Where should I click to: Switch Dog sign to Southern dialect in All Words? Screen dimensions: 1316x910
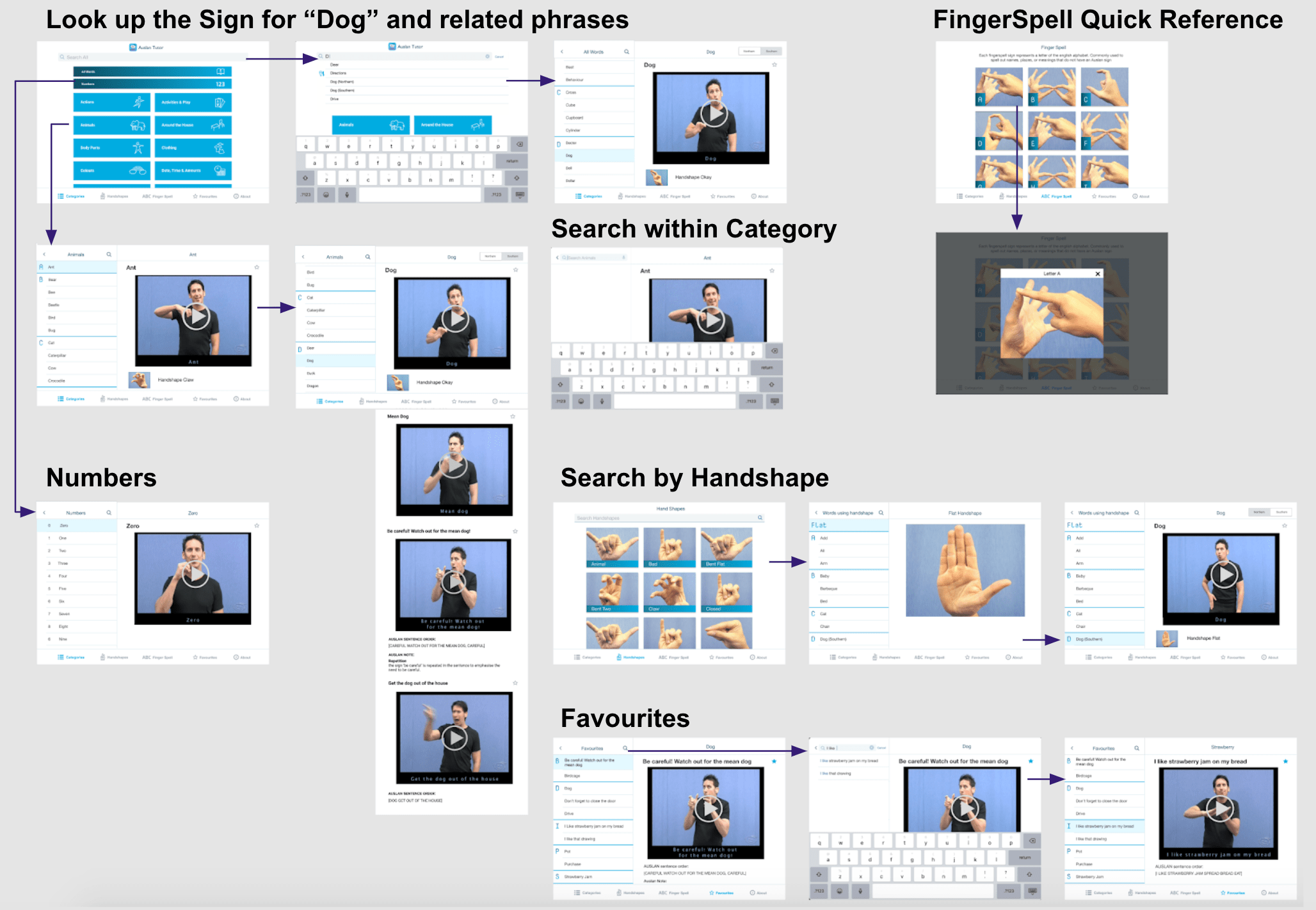(771, 51)
